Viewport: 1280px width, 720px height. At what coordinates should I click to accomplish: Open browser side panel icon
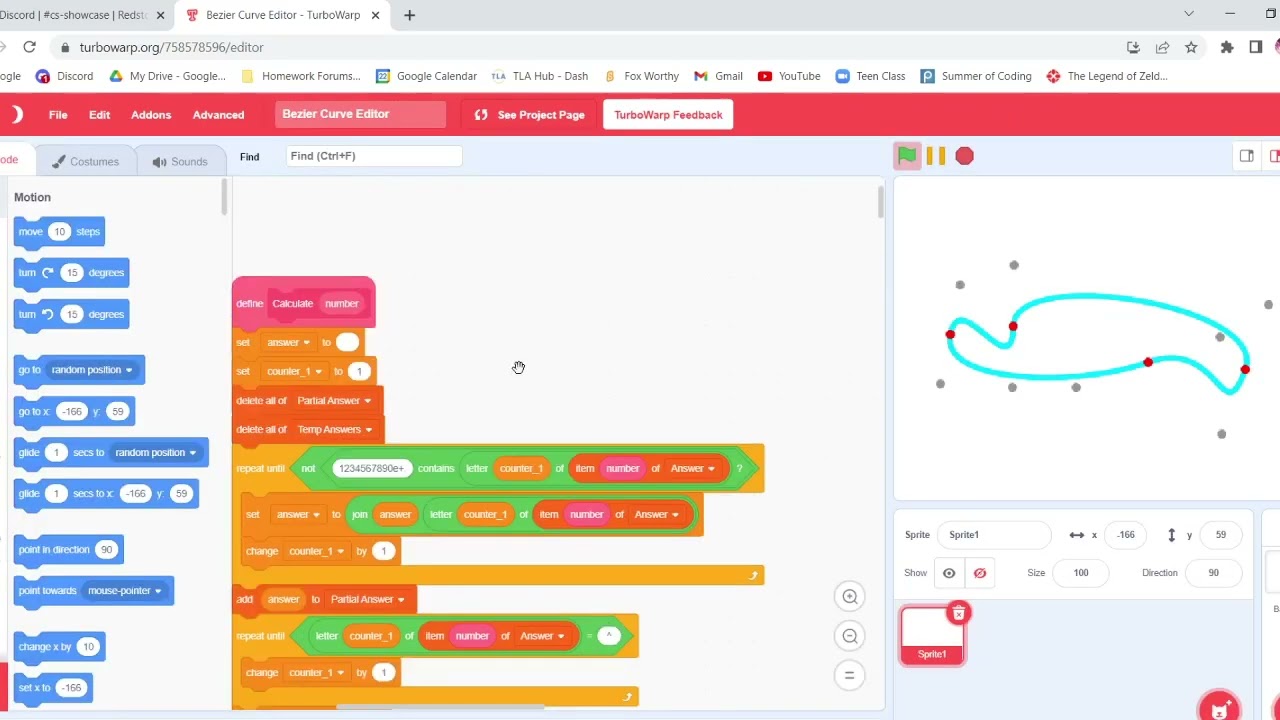[1256, 47]
